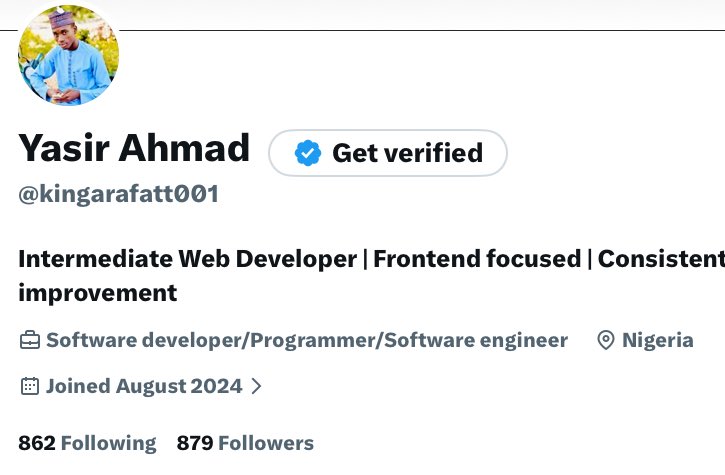Click the blue verified checkmark badge
The height and width of the screenshot is (475, 725).
pyautogui.click(x=308, y=153)
